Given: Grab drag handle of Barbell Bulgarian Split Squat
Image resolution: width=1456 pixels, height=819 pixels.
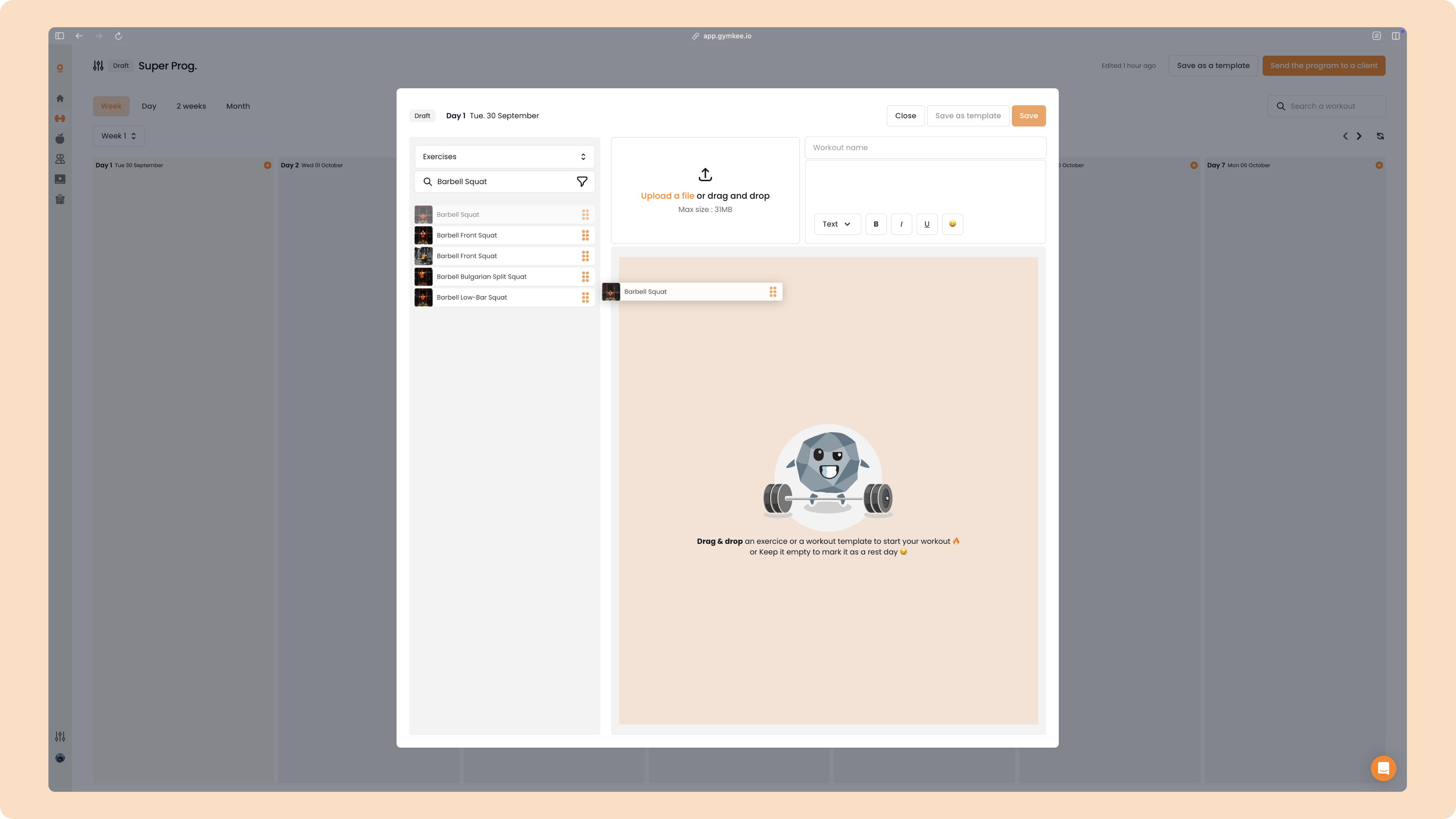Looking at the screenshot, I should 586,276.
